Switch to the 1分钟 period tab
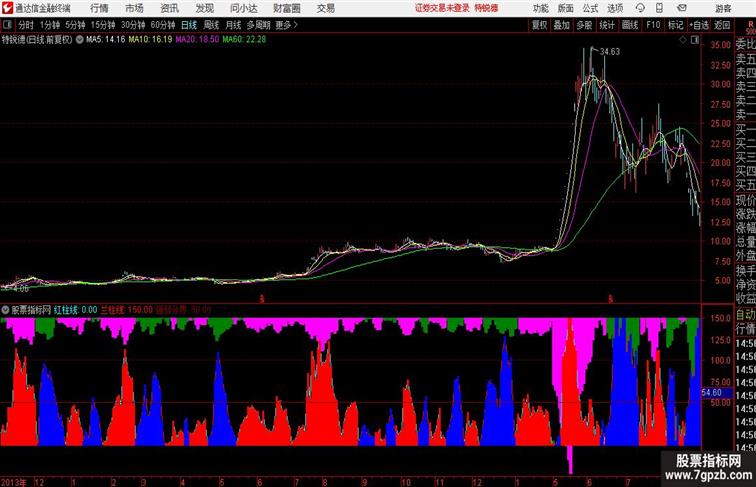 pos(50,25)
